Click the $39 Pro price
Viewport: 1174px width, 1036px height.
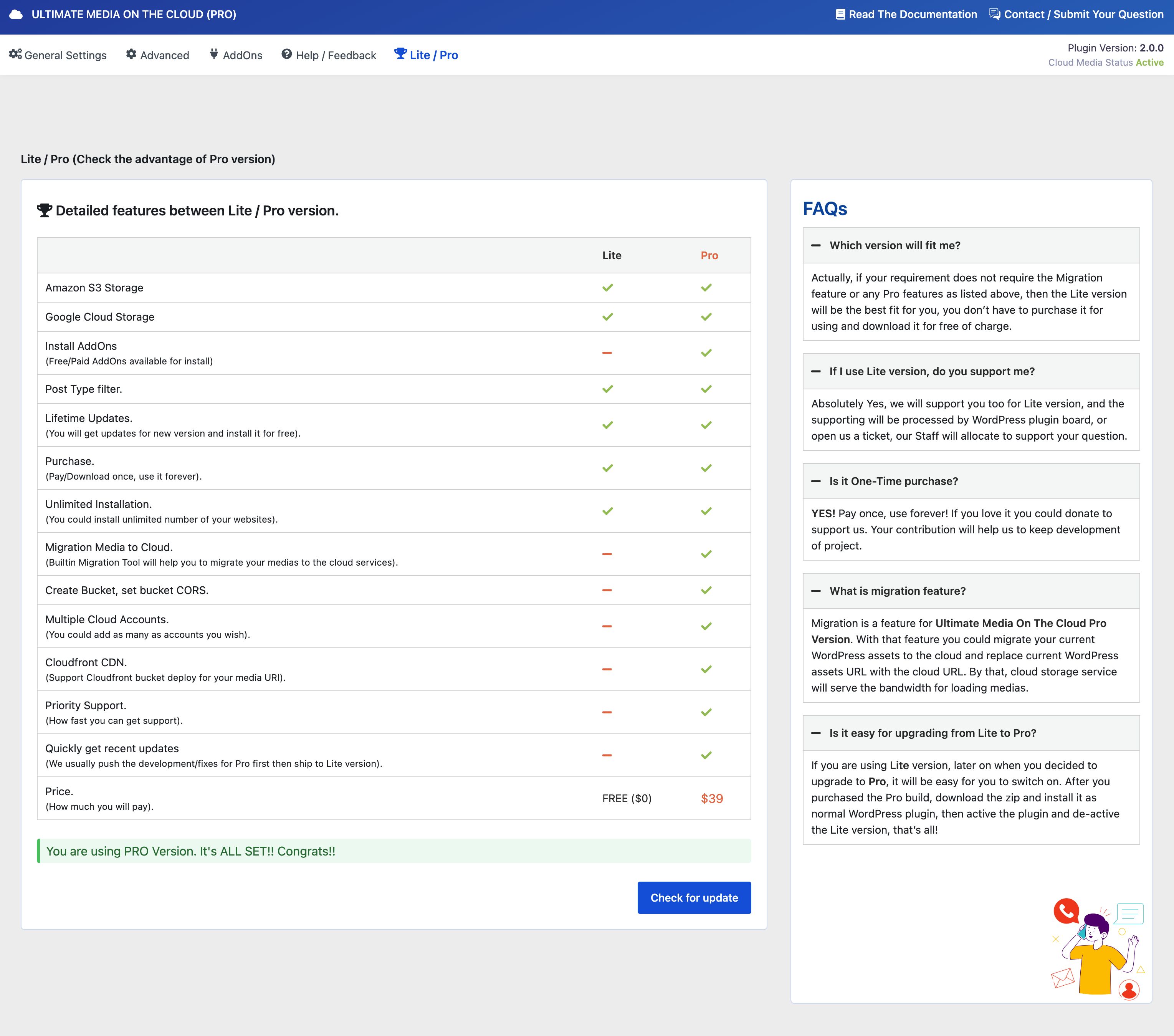[712, 798]
